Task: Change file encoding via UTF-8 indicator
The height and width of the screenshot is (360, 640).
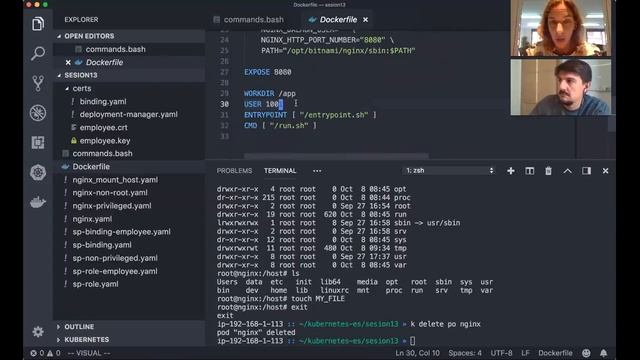Action: pos(501,353)
